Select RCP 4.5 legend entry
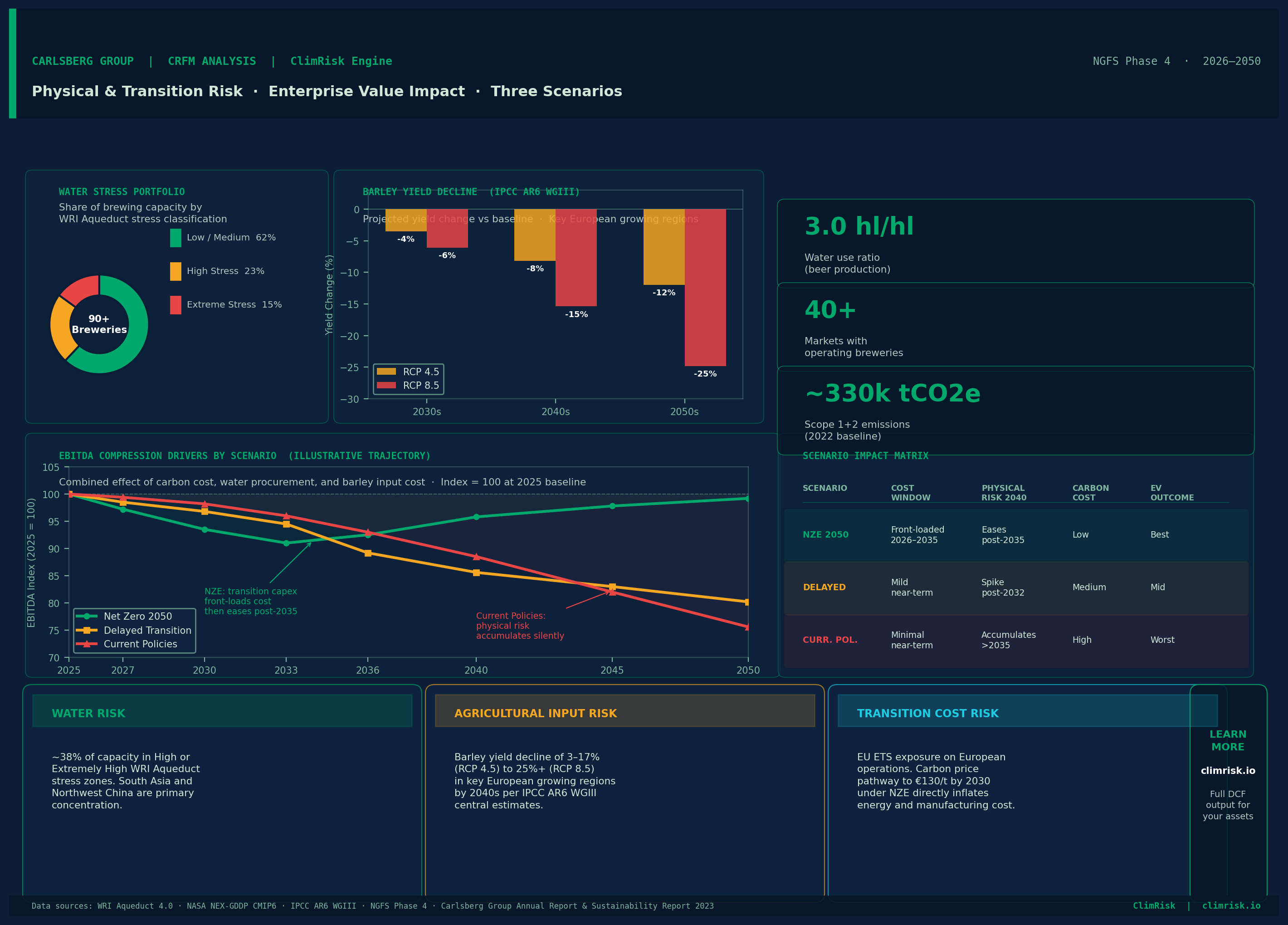The height and width of the screenshot is (925, 1288). pos(408,372)
